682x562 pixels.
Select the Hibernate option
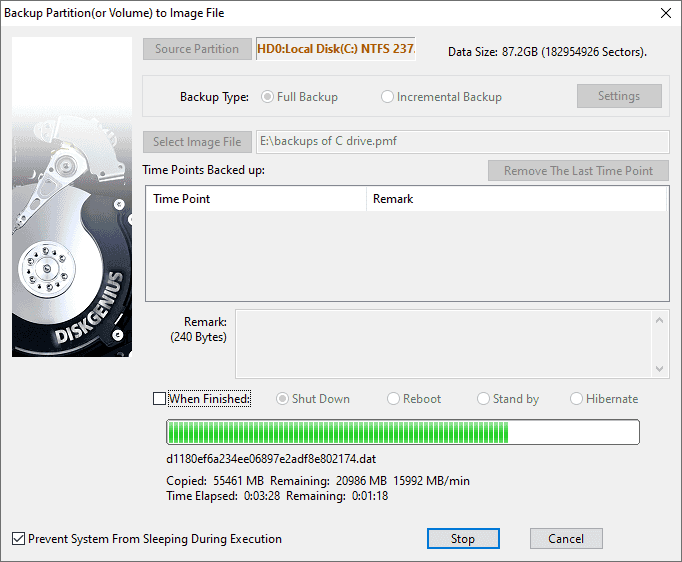[577, 399]
